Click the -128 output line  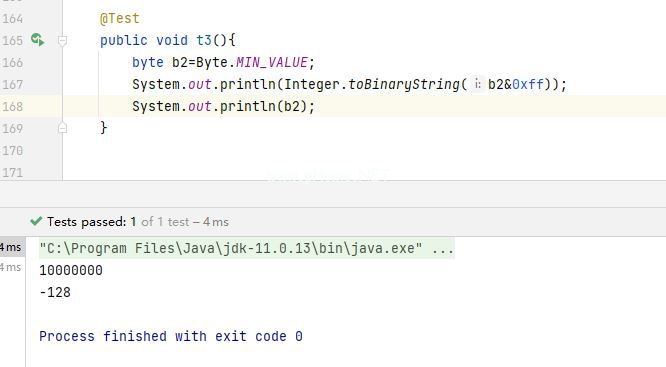pos(55,293)
